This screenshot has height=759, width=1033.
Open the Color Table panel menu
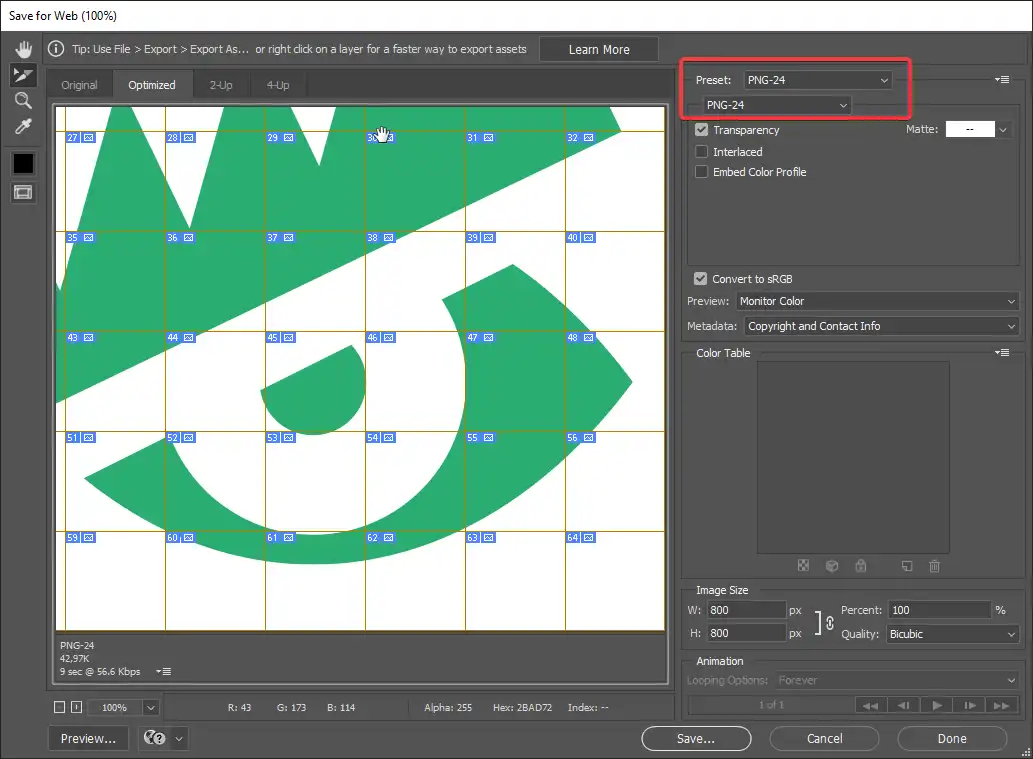tap(1002, 353)
